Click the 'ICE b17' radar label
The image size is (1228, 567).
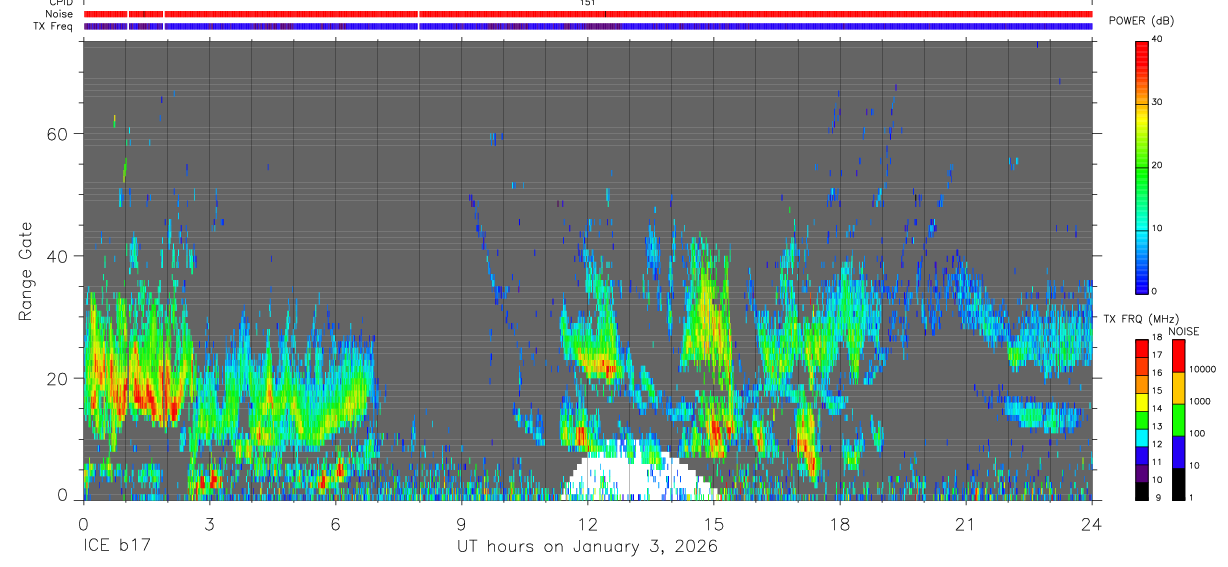coord(115,547)
